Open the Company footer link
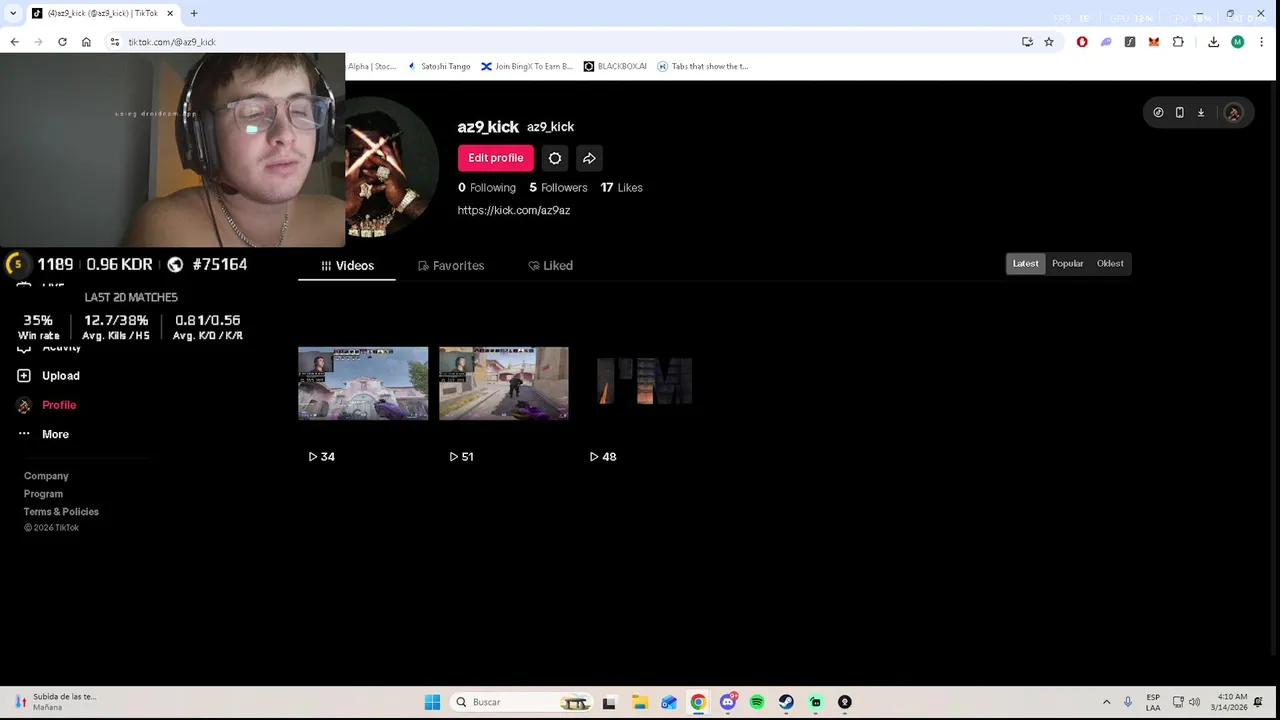 [46, 476]
